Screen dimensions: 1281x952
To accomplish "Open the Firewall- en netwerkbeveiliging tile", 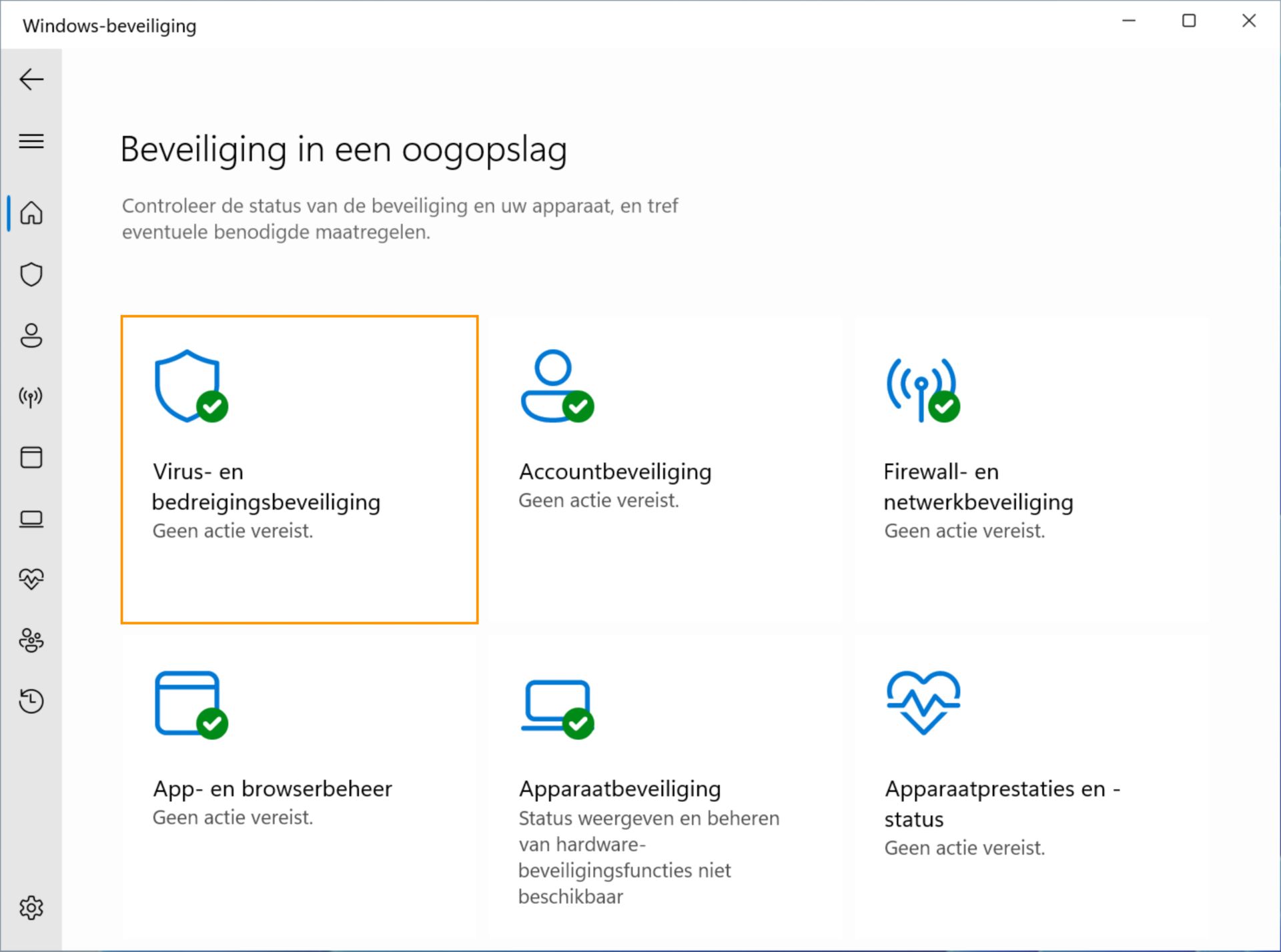I will pyautogui.click(x=1031, y=470).
